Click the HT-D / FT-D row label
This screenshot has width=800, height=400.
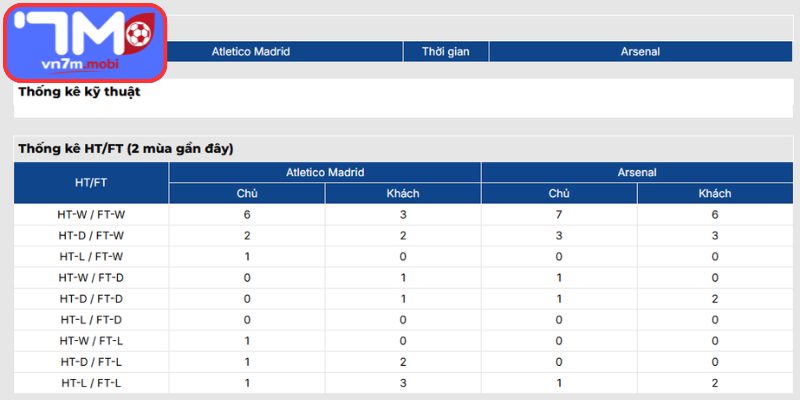[x=91, y=299]
